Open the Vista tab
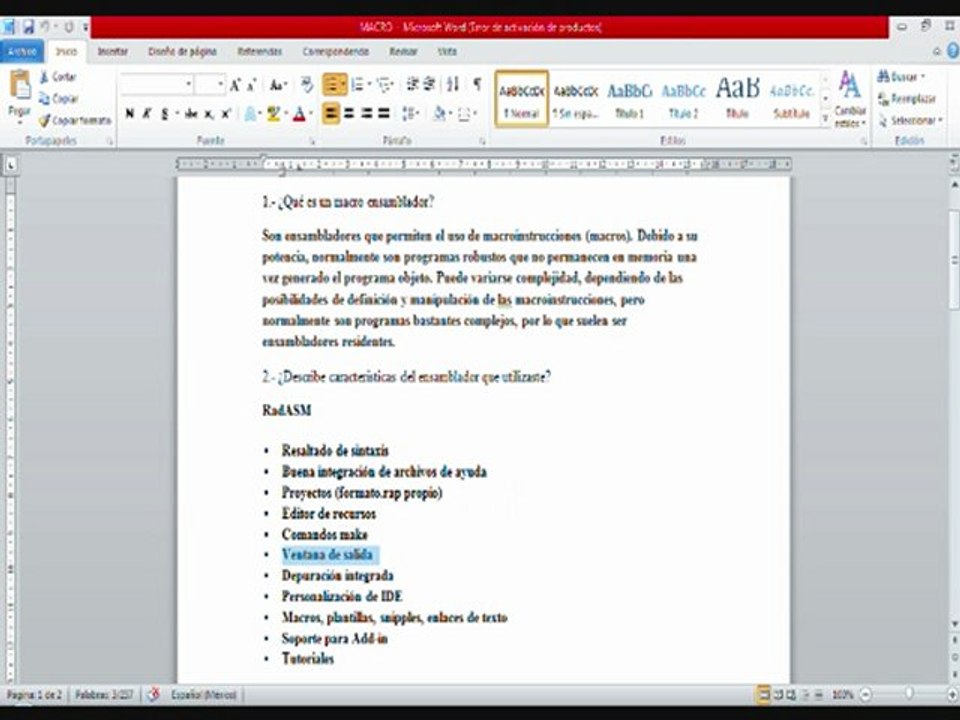Image resolution: width=960 pixels, height=720 pixels. coord(448,51)
